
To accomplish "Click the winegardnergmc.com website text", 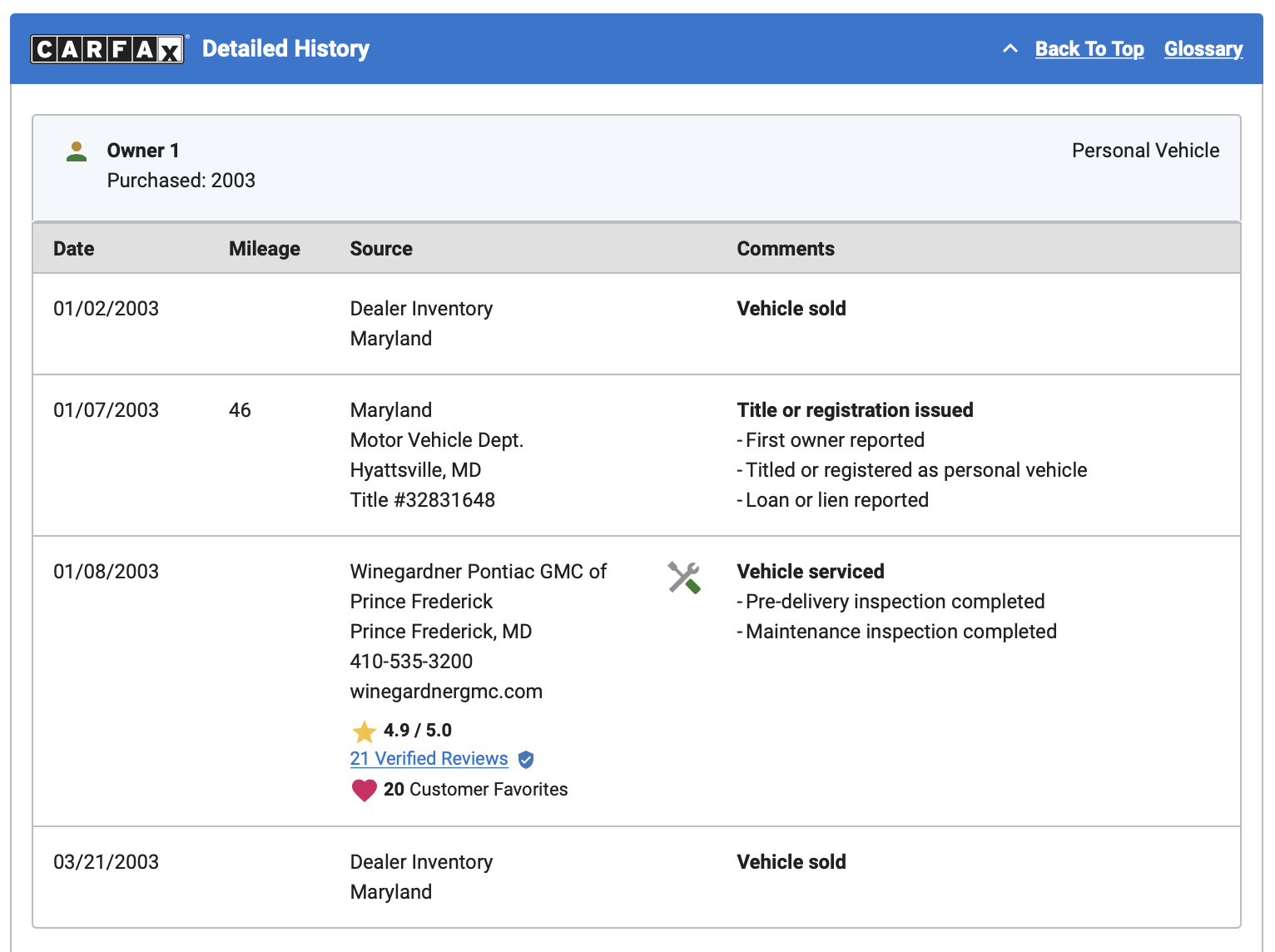I will pyautogui.click(x=446, y=692).
